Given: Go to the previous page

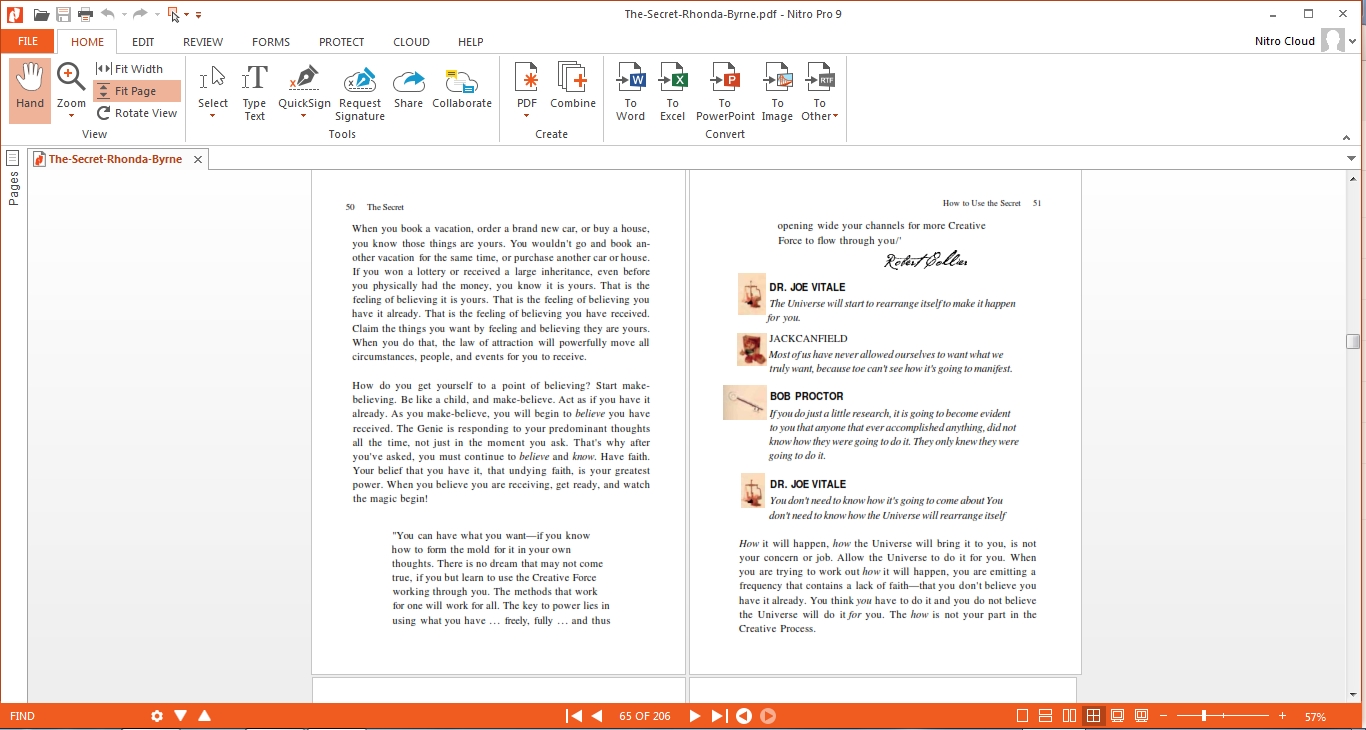Looking at the screenshot, I should point(597,716).
